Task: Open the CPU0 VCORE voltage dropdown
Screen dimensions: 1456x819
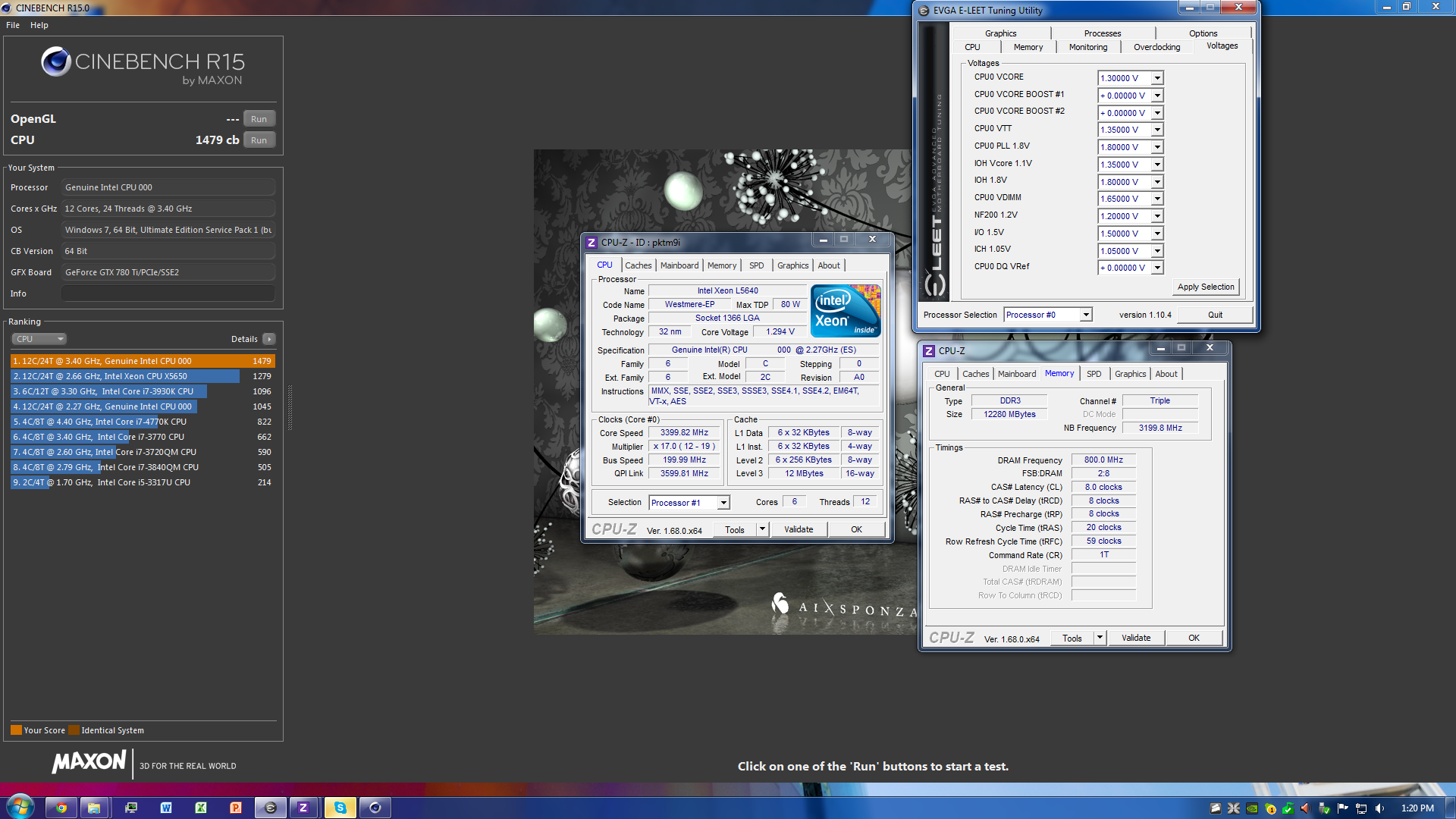Action: (x=1157, y=78)
